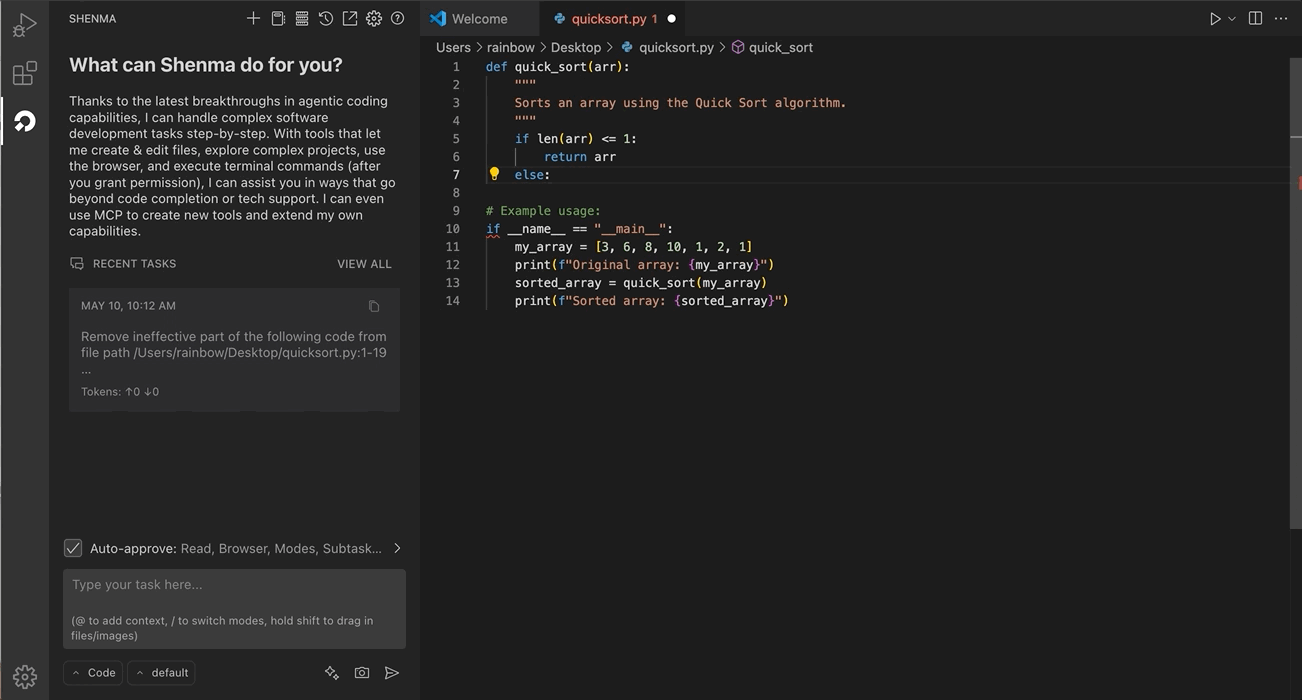Click line number 1 in gutter
Screen dimensions: 1302x700
point(456,67)
